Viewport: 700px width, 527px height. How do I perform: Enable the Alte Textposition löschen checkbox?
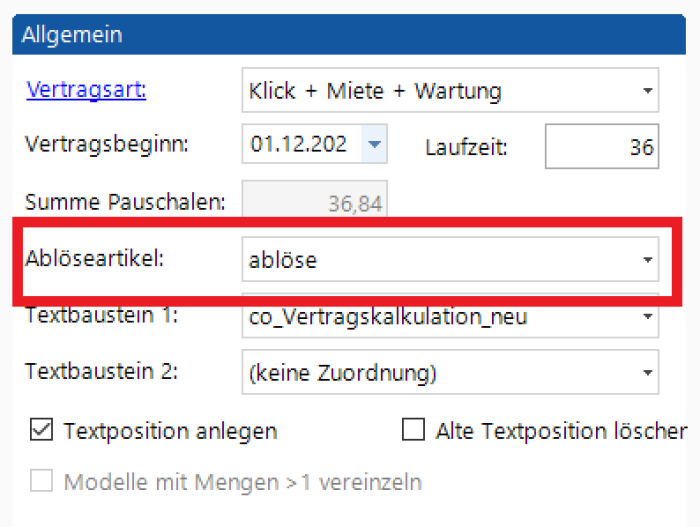coord(413,430)
